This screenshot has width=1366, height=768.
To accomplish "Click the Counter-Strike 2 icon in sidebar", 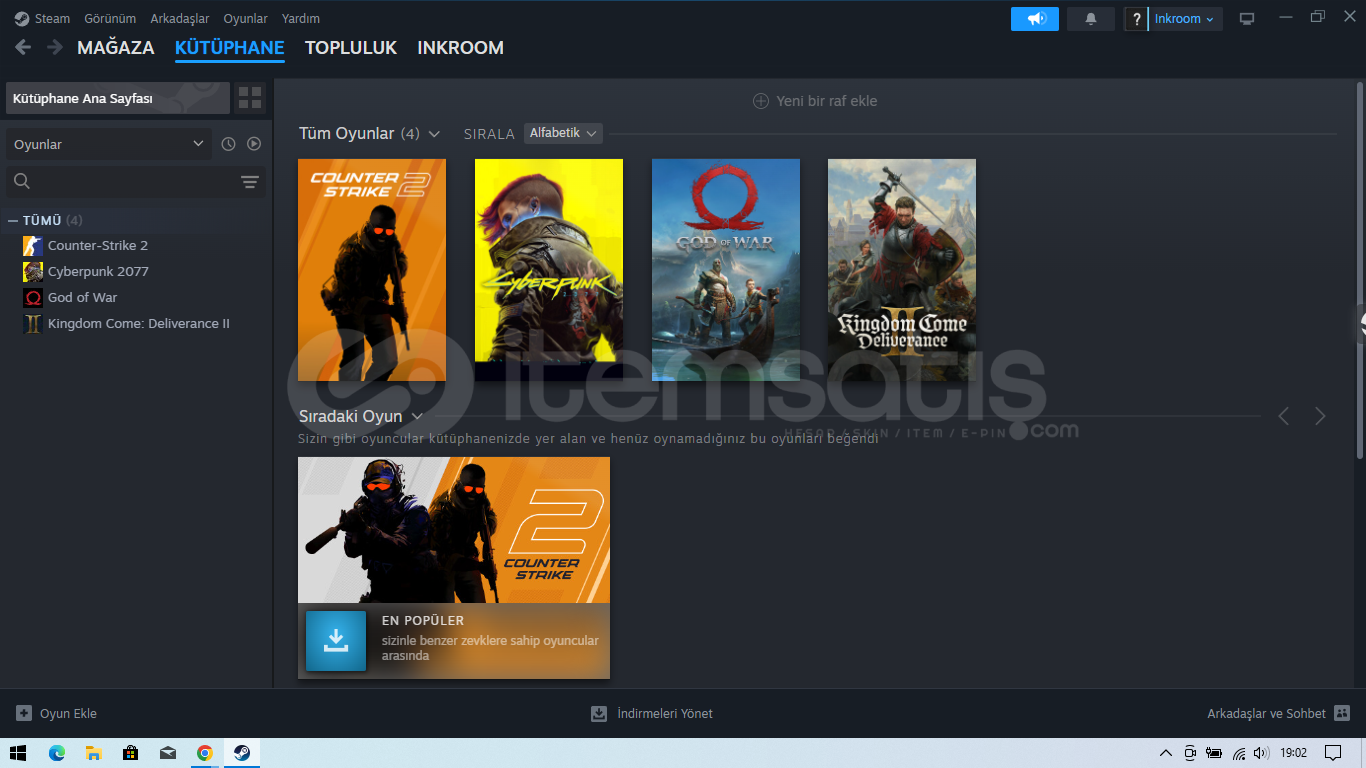I will click(x=33, y=246).
